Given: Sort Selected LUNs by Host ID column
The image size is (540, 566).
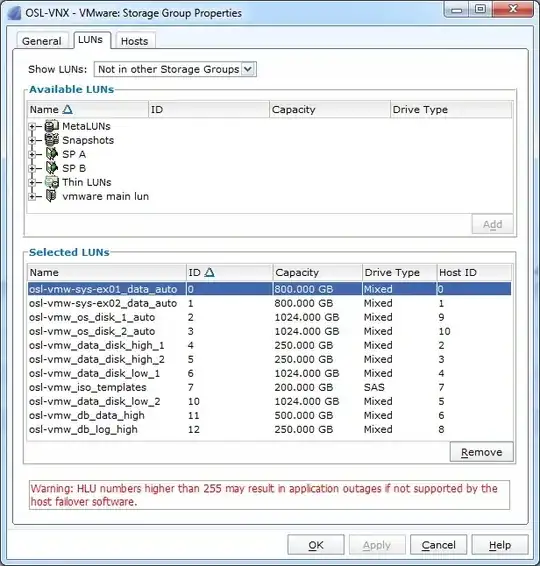Looking at the screenshot, I should coord(474,272).
